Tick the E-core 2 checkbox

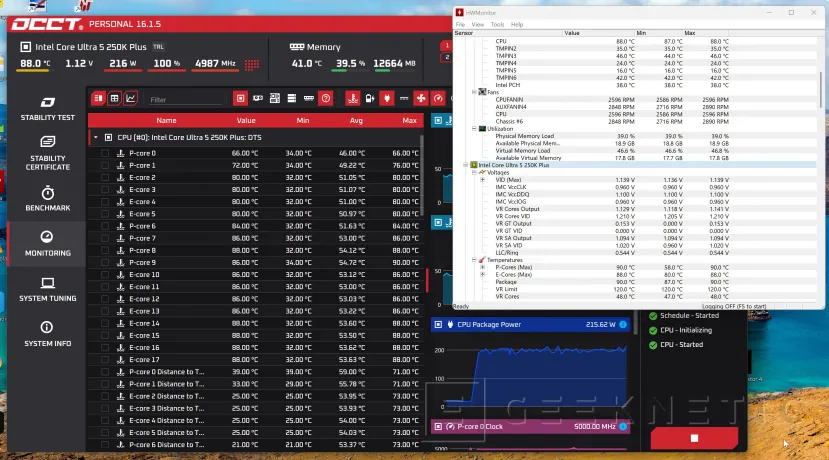(x=105, y=178)
